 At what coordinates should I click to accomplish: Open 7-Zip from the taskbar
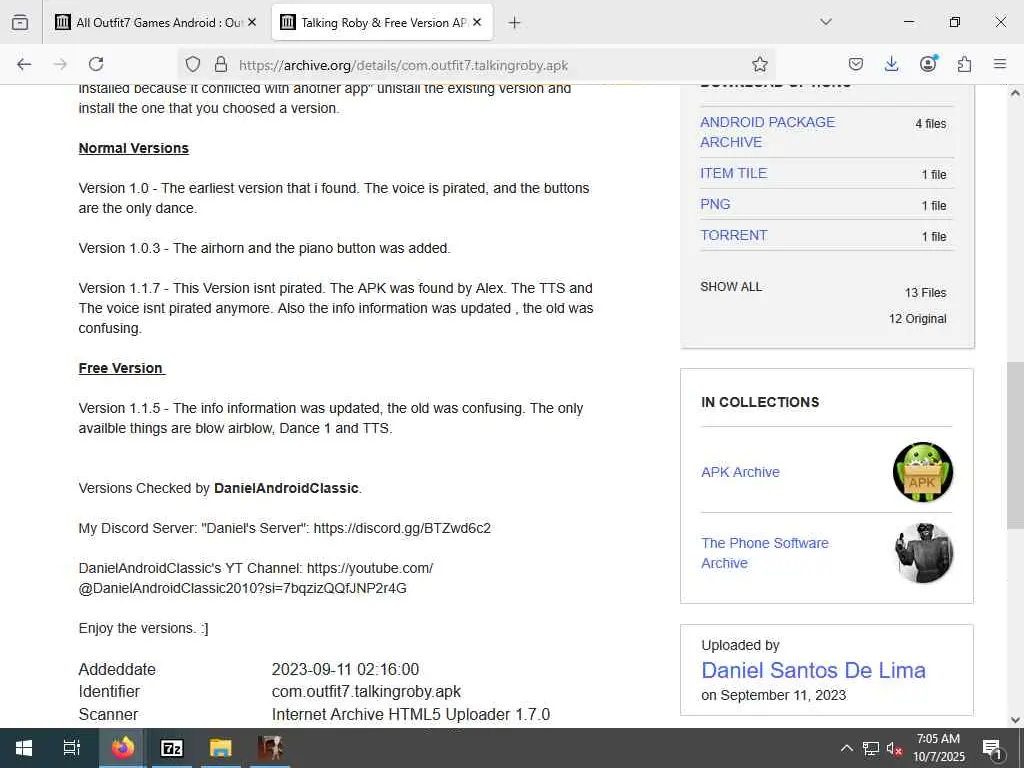click(172, 748)
